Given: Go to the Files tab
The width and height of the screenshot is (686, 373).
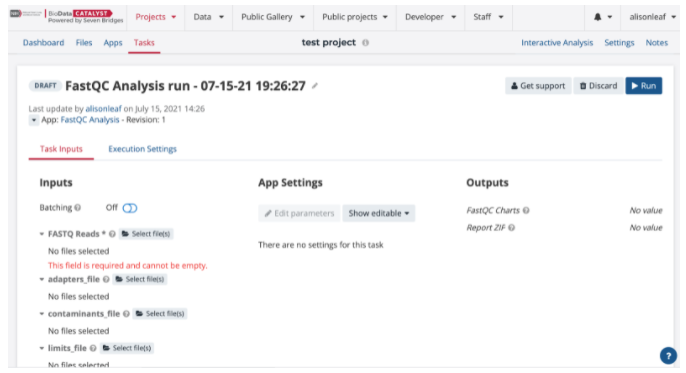Looking at the screenshot, I should (84, 42).
